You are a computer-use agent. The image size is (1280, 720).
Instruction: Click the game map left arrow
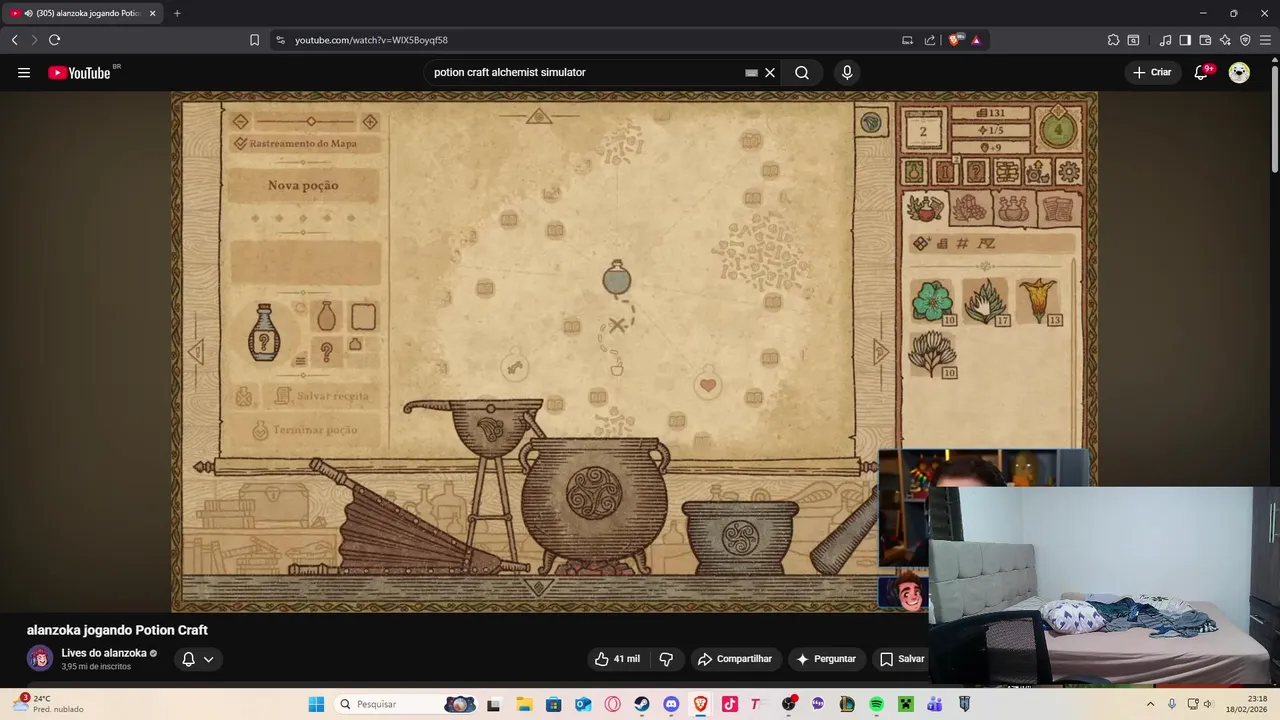(196, 352)
